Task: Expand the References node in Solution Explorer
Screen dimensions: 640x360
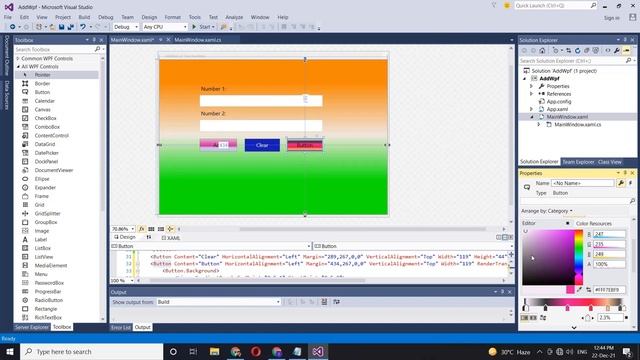Action: (531, 94)
